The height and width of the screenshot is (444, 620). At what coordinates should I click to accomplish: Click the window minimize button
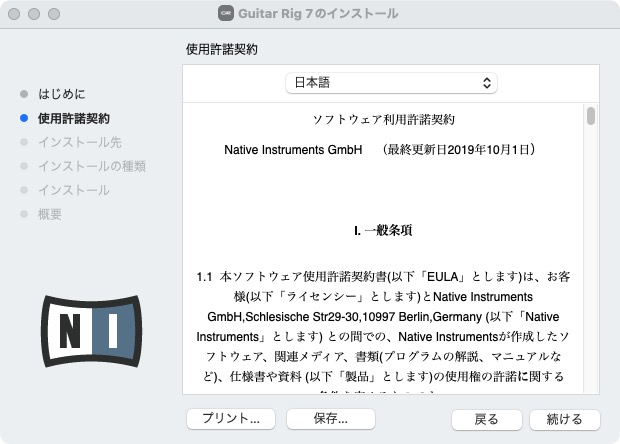click(x=34, y=14)
